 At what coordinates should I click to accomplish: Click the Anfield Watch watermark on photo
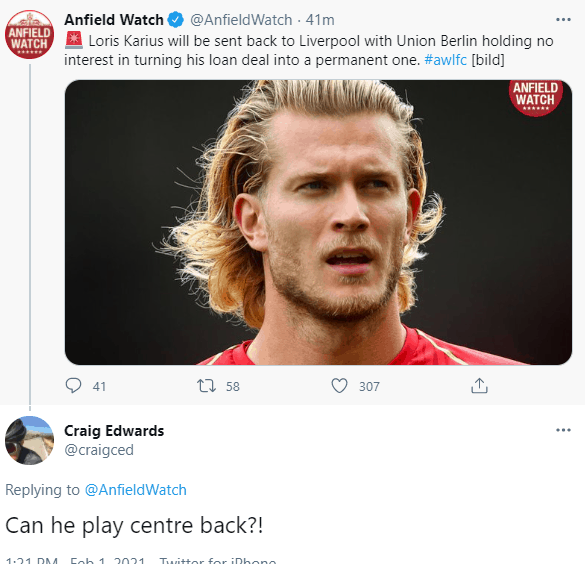(535, 97)
